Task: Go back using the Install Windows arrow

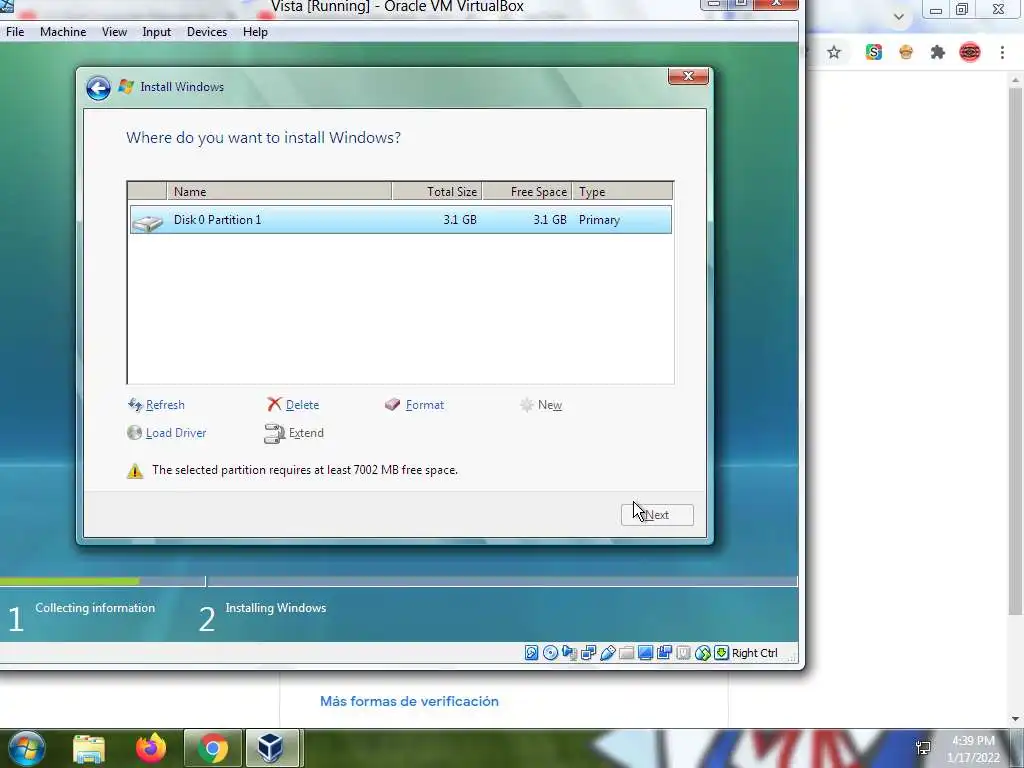Action: click(99, 88)
